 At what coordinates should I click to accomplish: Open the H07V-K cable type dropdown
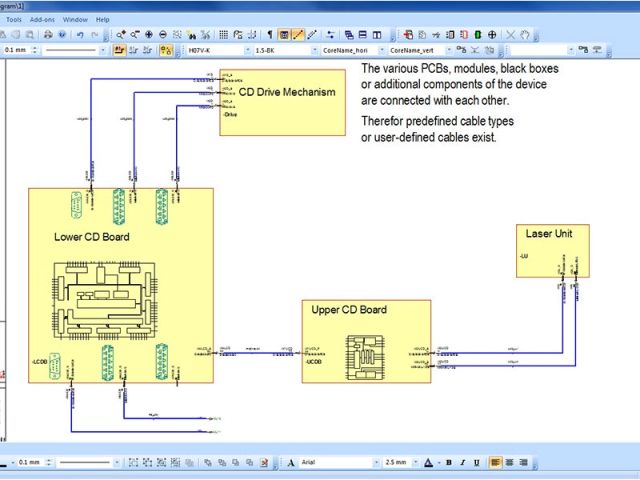243,49
